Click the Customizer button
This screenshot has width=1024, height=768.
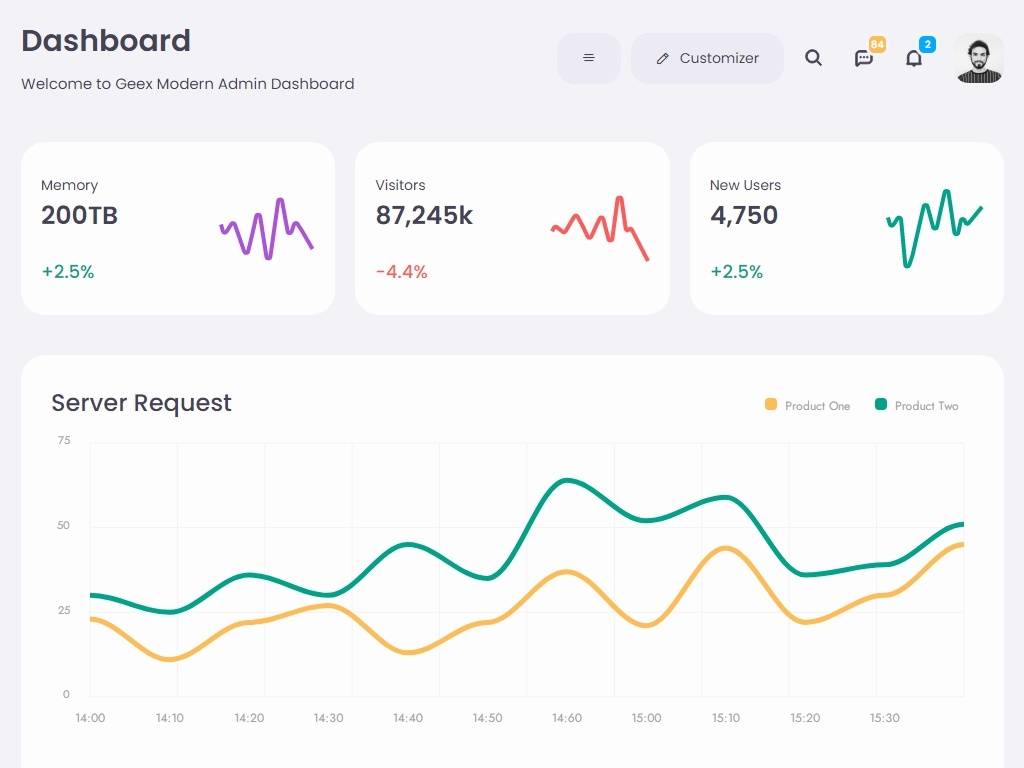coord(707,58)
